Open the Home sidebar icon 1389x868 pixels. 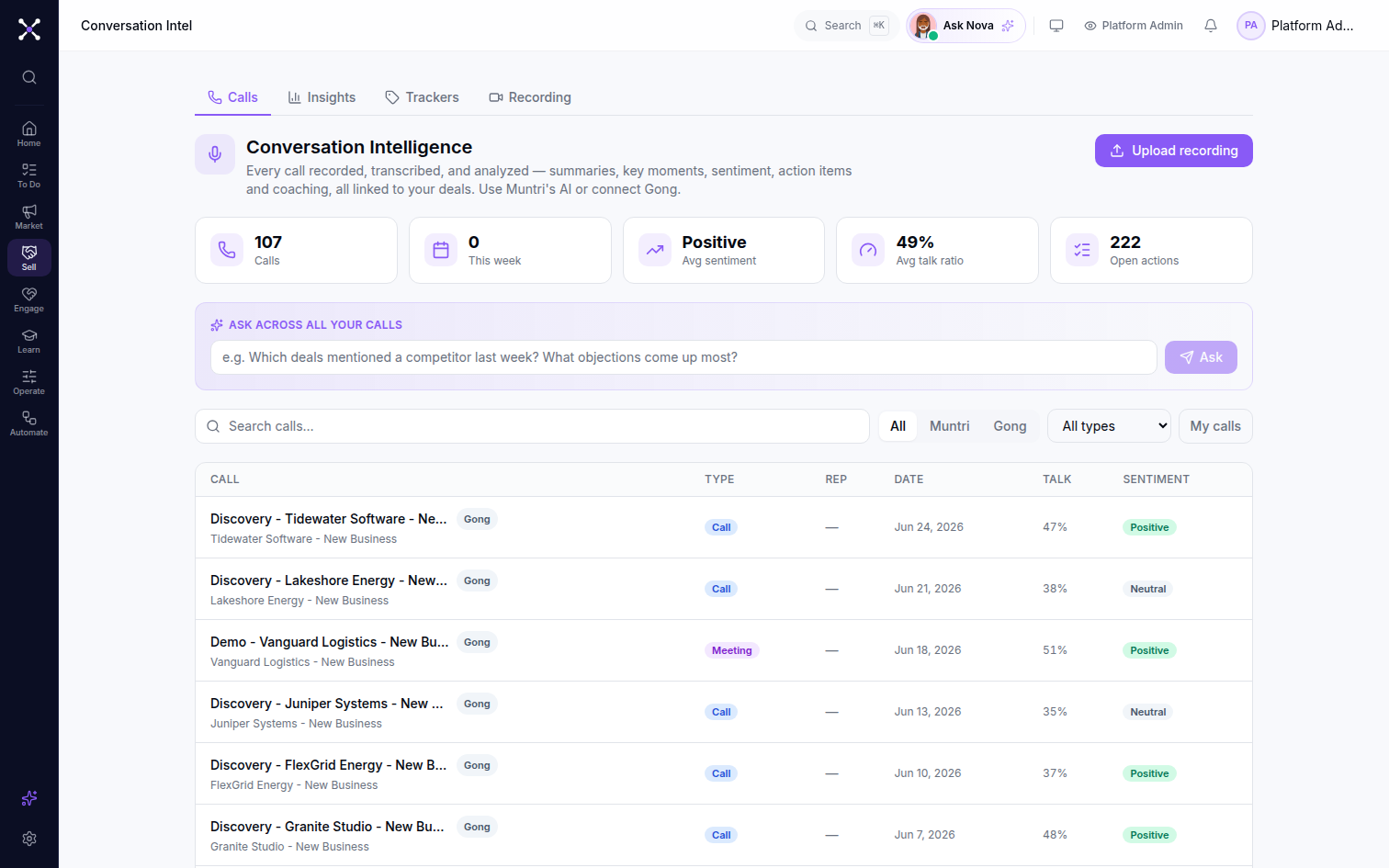[28, 134]
